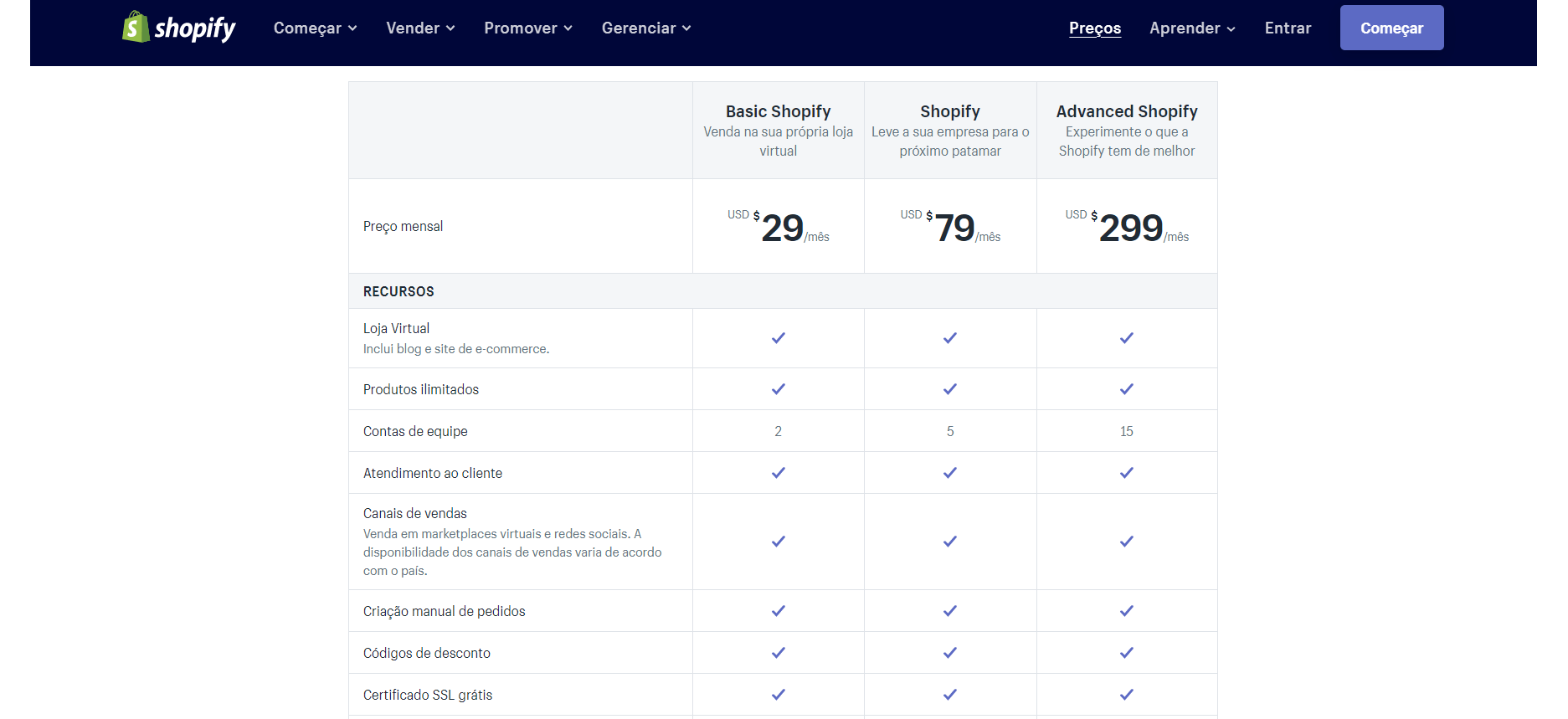Go to the Preços page link
Screen dimensions: 1568x719
[x=1094, y=28]
